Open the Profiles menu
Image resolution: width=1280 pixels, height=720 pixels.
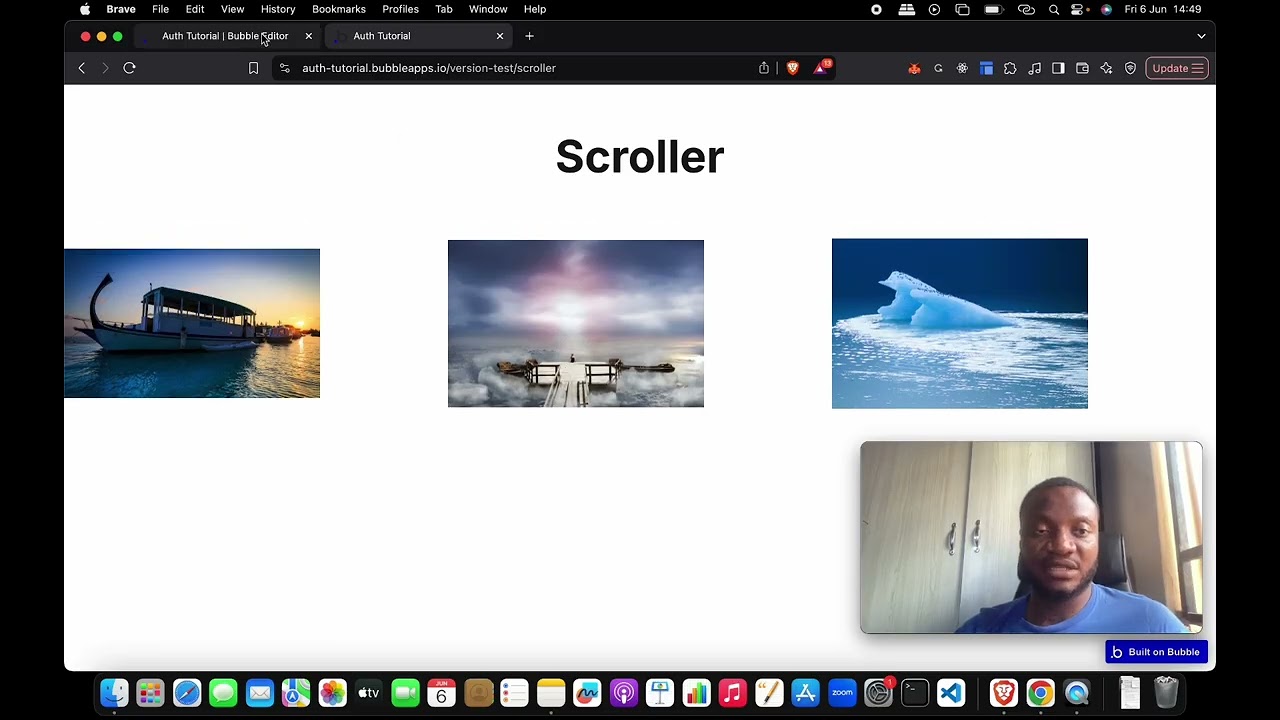(400, 9)
